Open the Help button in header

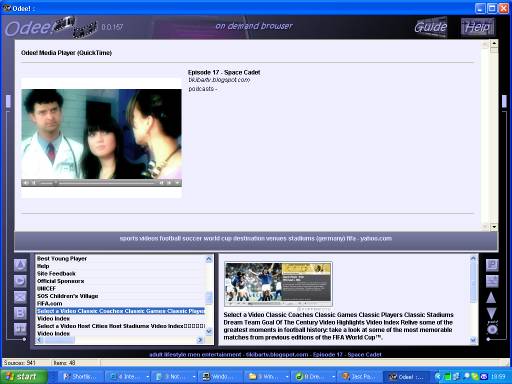[x=478, y=27]
